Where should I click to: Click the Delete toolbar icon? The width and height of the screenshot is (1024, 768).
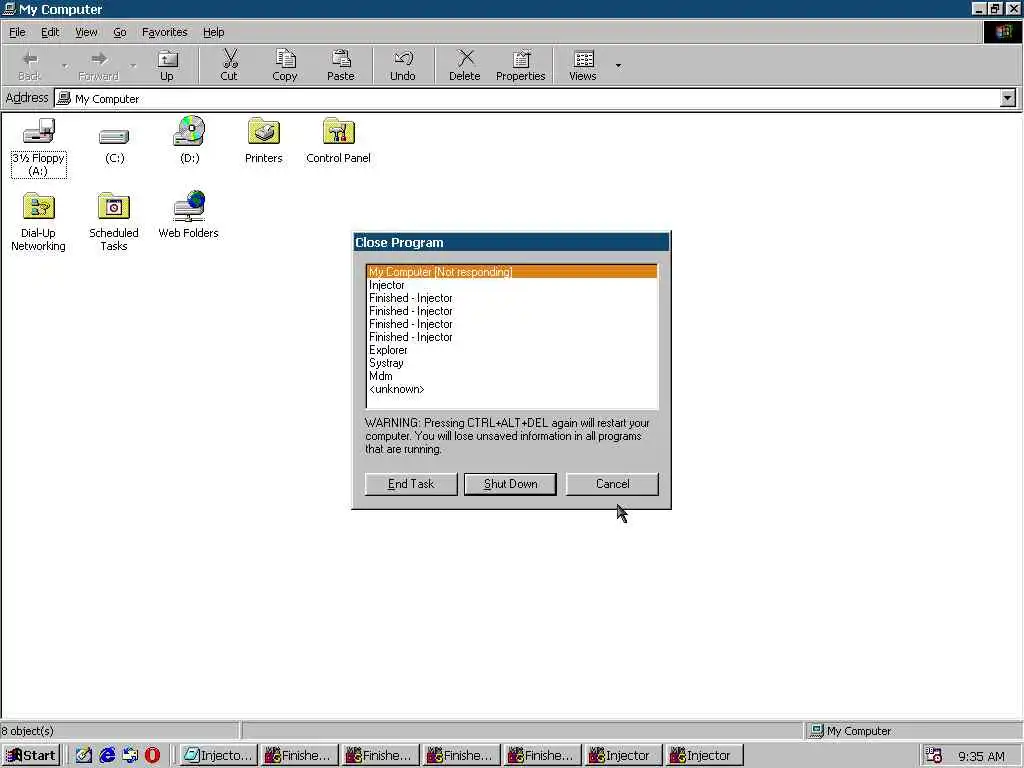pyautogui.click(x=464, y=65)
